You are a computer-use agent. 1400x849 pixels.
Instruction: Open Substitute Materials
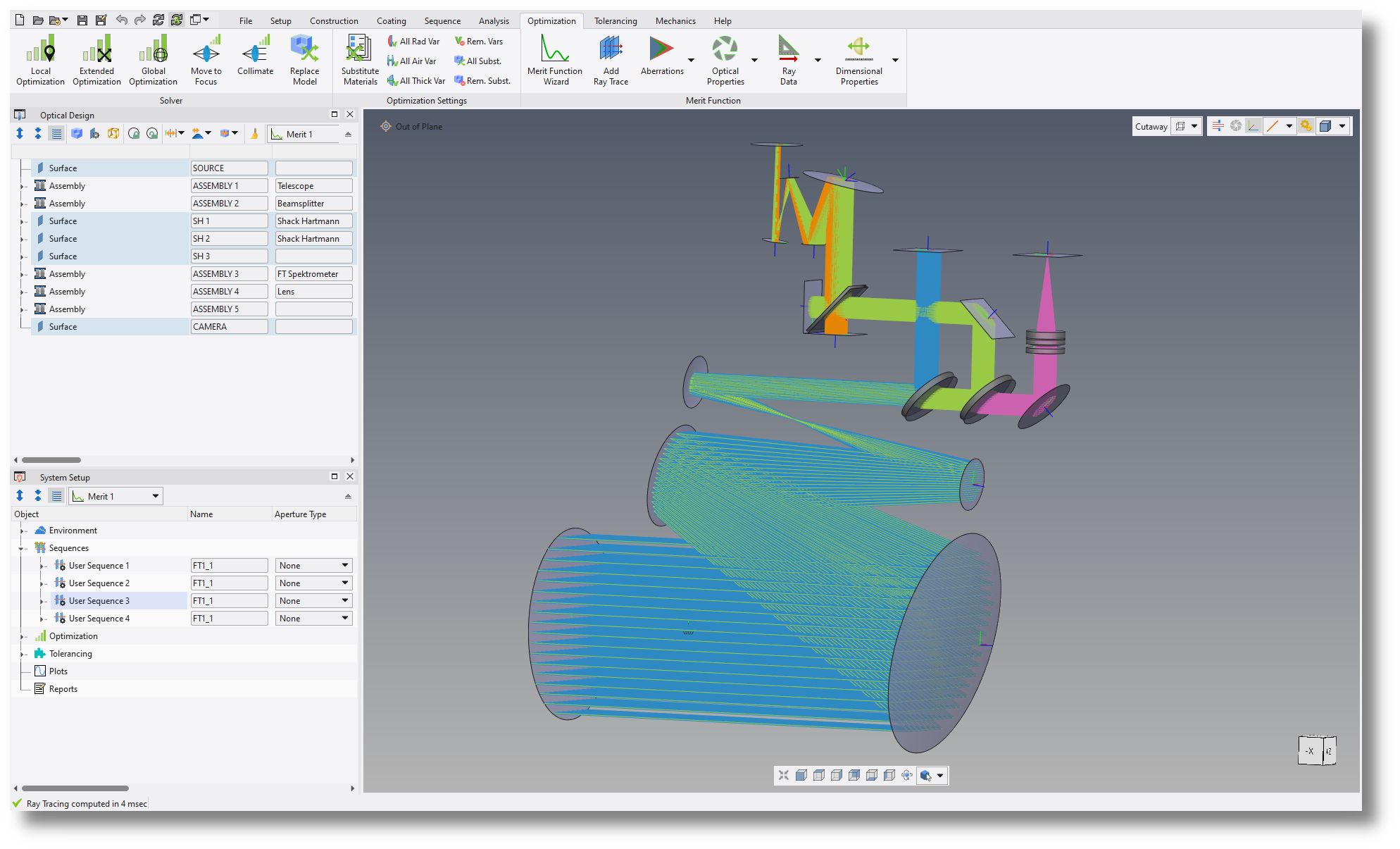tap(360, 61)
